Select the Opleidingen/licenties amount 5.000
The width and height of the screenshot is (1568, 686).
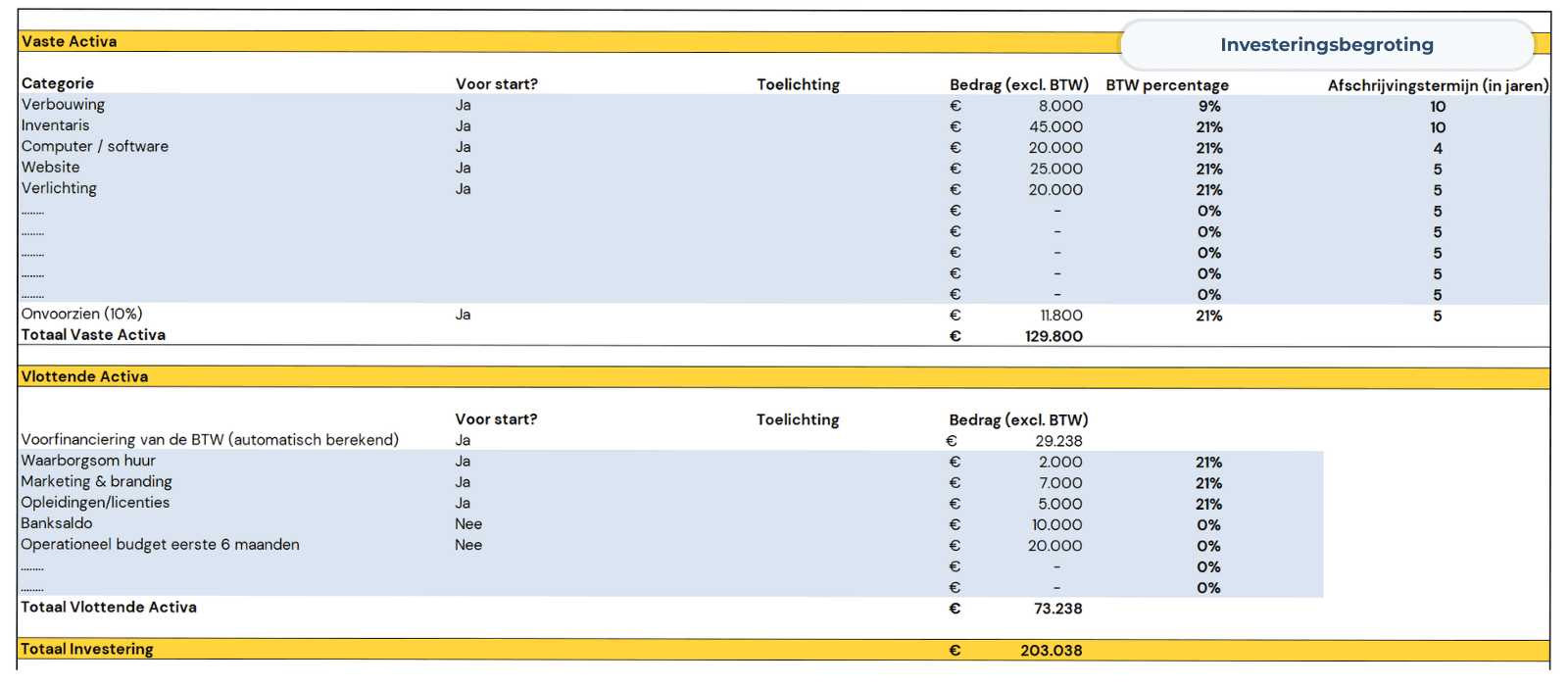pyautogui.click(x=1060, y=505)
